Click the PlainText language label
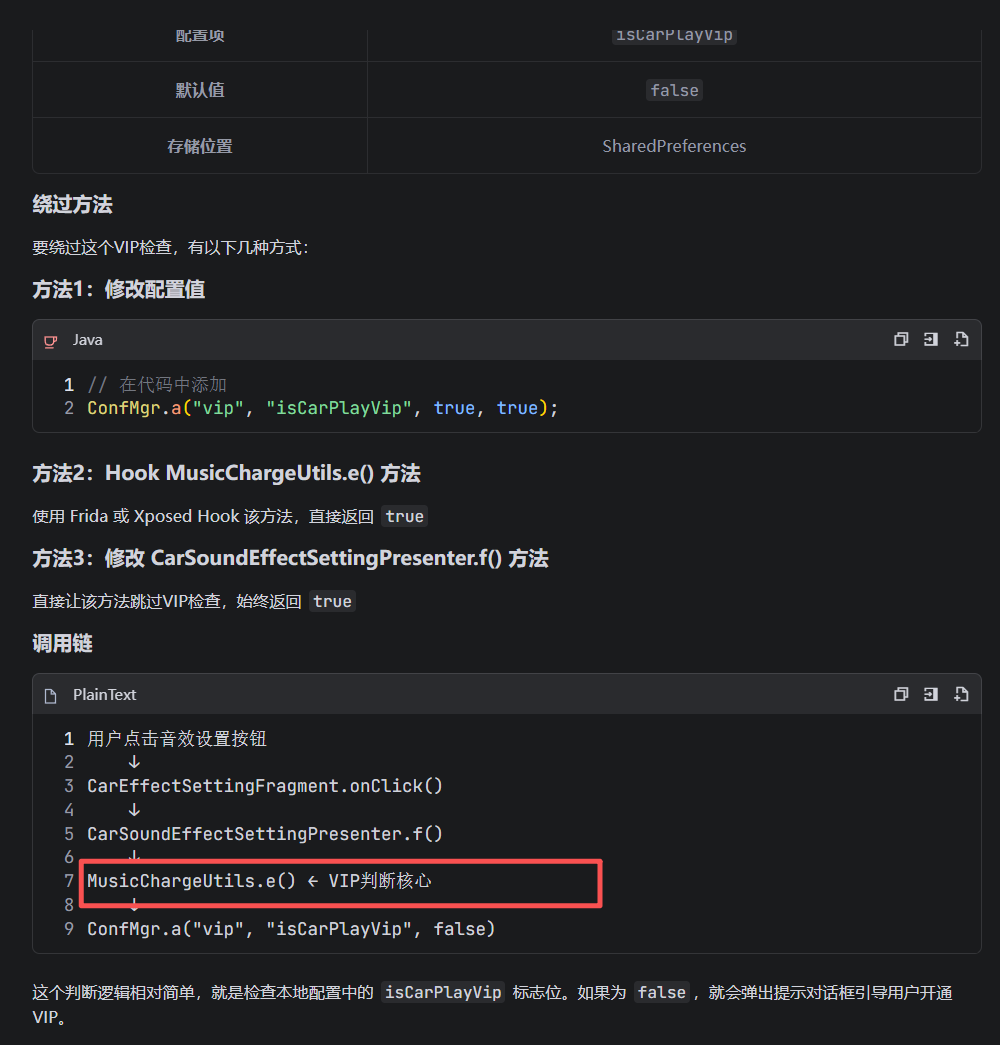The width and height of the screenshot is (1000, 1045). pyautogui.click(x=104, y=695)
